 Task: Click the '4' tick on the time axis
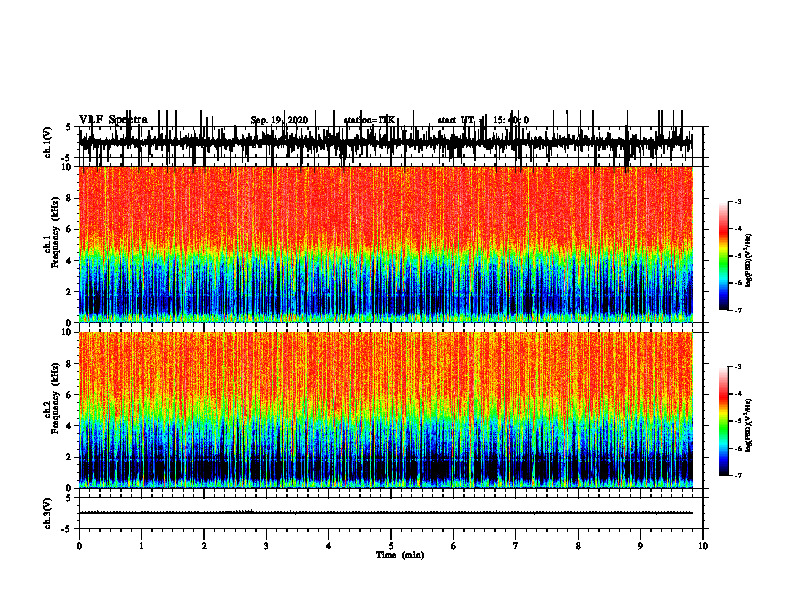click(329, 546)
